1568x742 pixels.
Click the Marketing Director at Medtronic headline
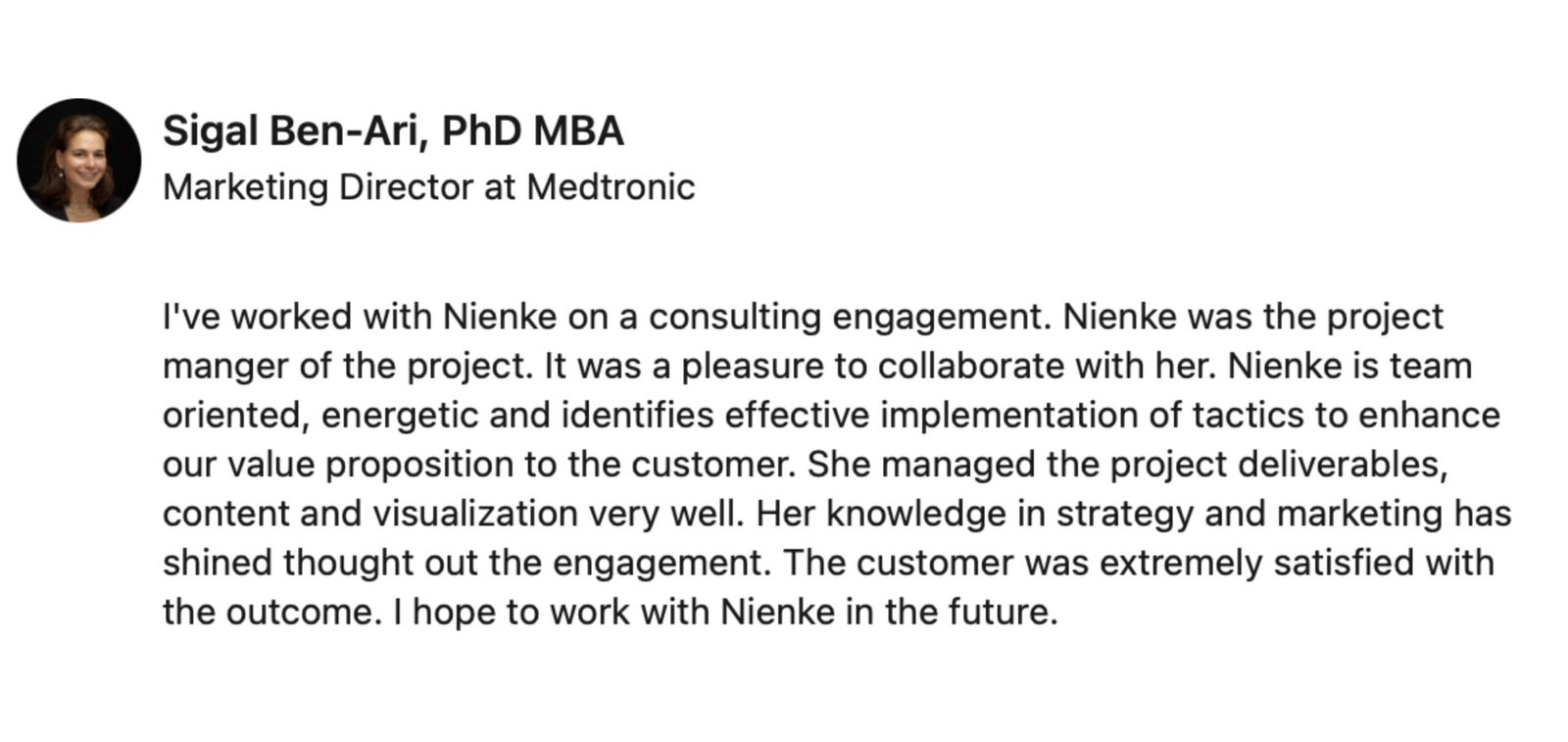point(428,186)
